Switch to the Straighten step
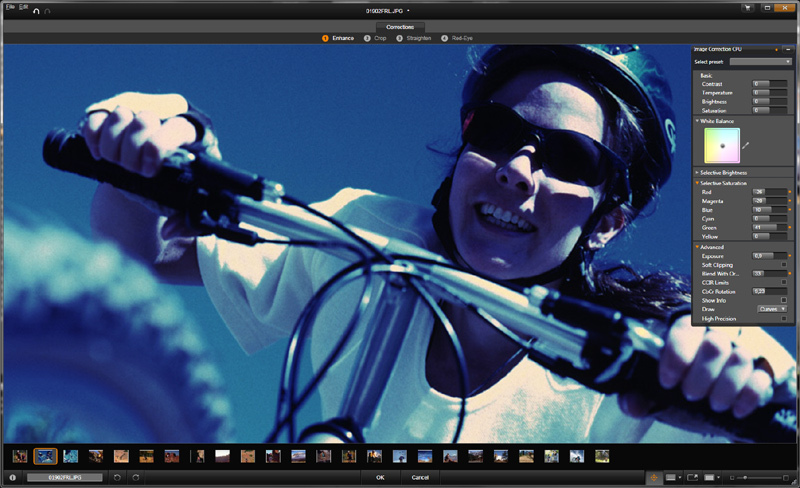This screenshot has width=800, height=488. click(414, 38)
